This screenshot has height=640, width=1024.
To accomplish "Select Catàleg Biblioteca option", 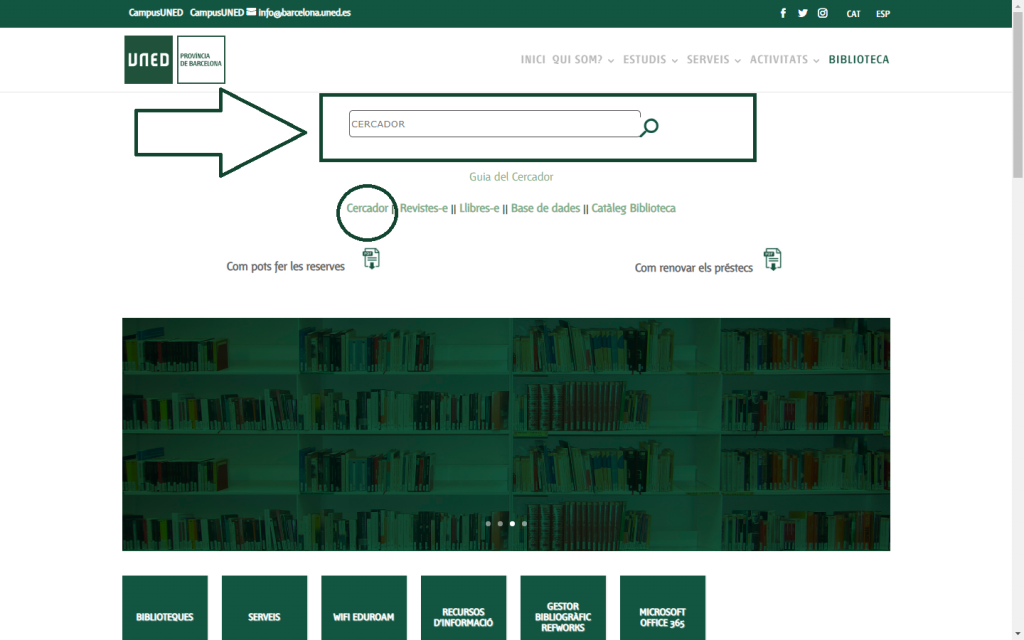I will [x=633, y=208].
